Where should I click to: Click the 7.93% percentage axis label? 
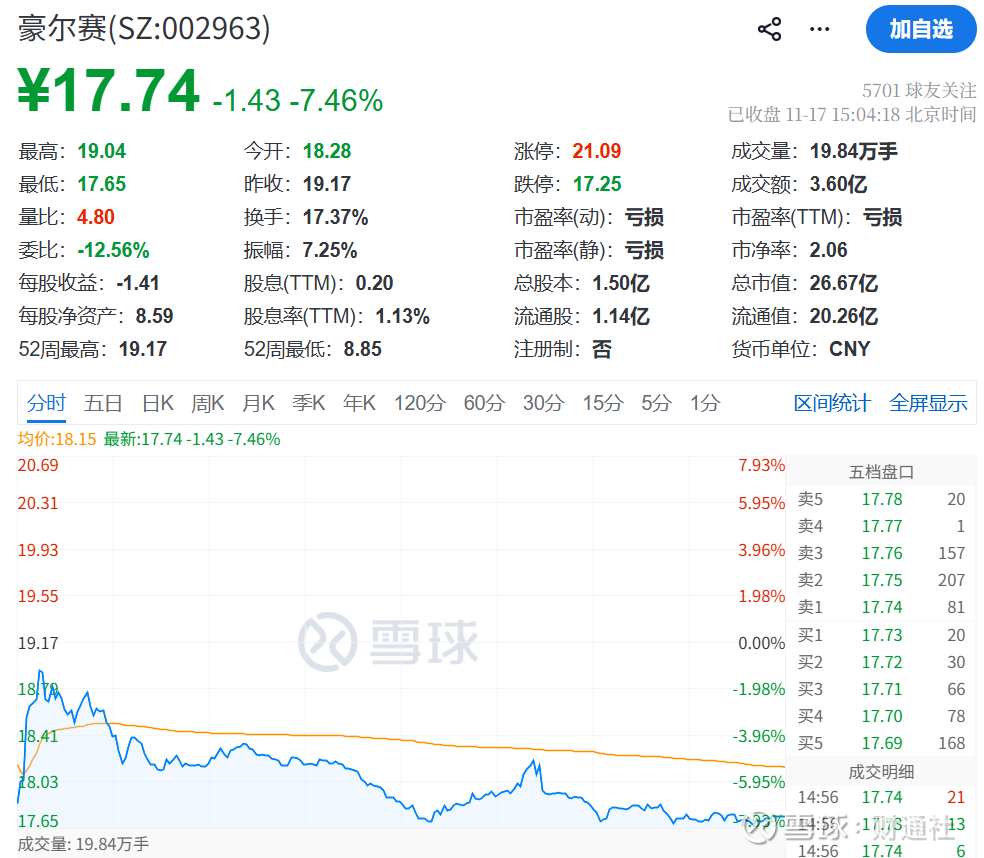[x=761, y=465]
